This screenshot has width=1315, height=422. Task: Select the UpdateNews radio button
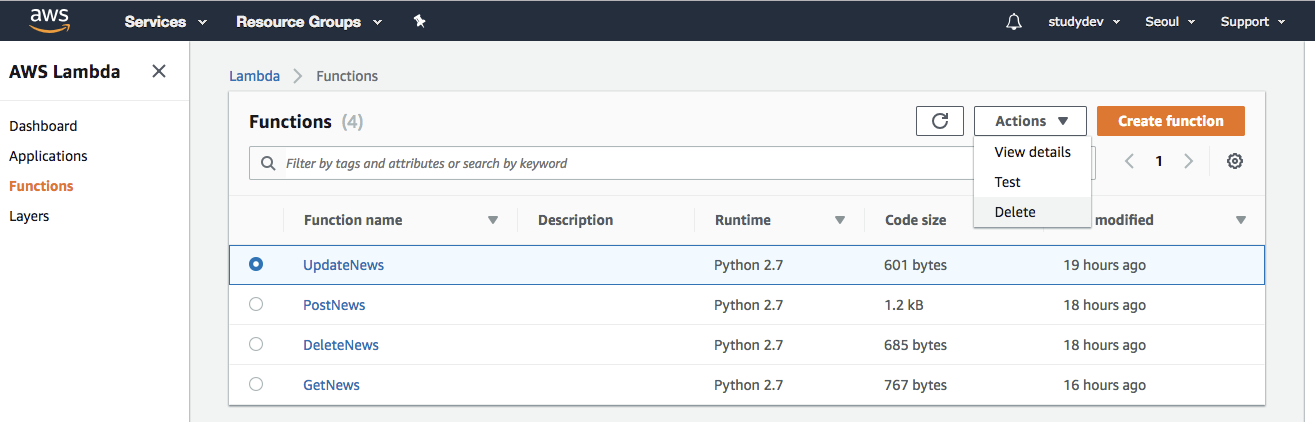tap(256, 265)
